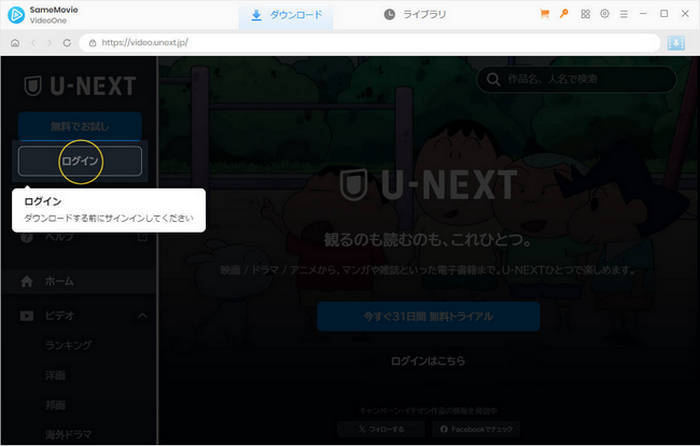Click the URL address bar
Screen dimensions: 700x446
(x=370, y=43)
